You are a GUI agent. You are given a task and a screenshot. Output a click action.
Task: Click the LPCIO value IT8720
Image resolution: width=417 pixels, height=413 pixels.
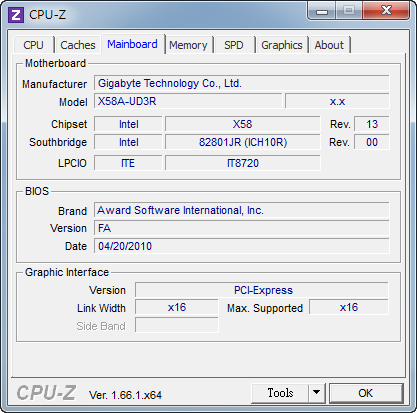[x=243, y=163]
